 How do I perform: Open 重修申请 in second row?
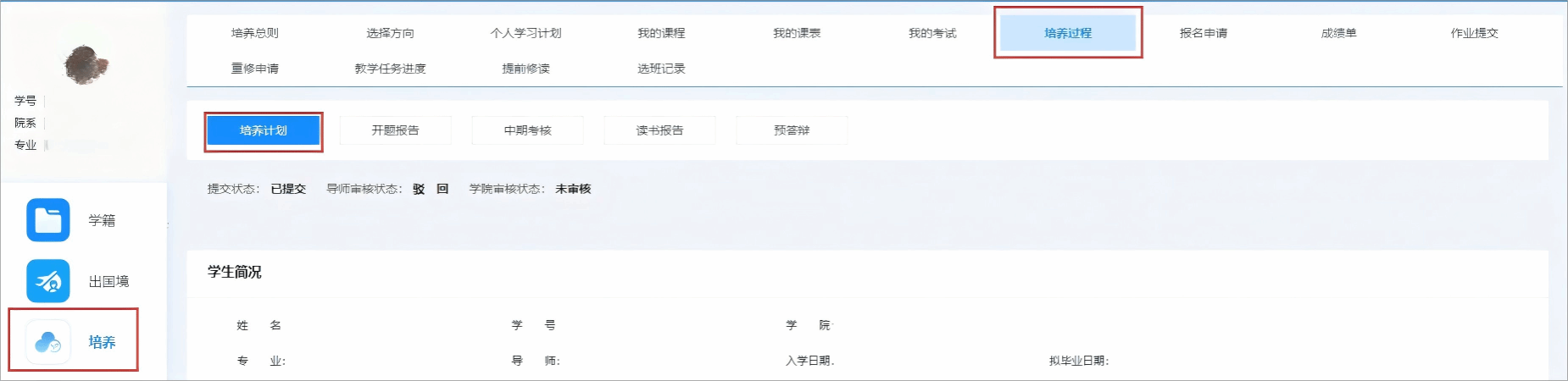254,69
